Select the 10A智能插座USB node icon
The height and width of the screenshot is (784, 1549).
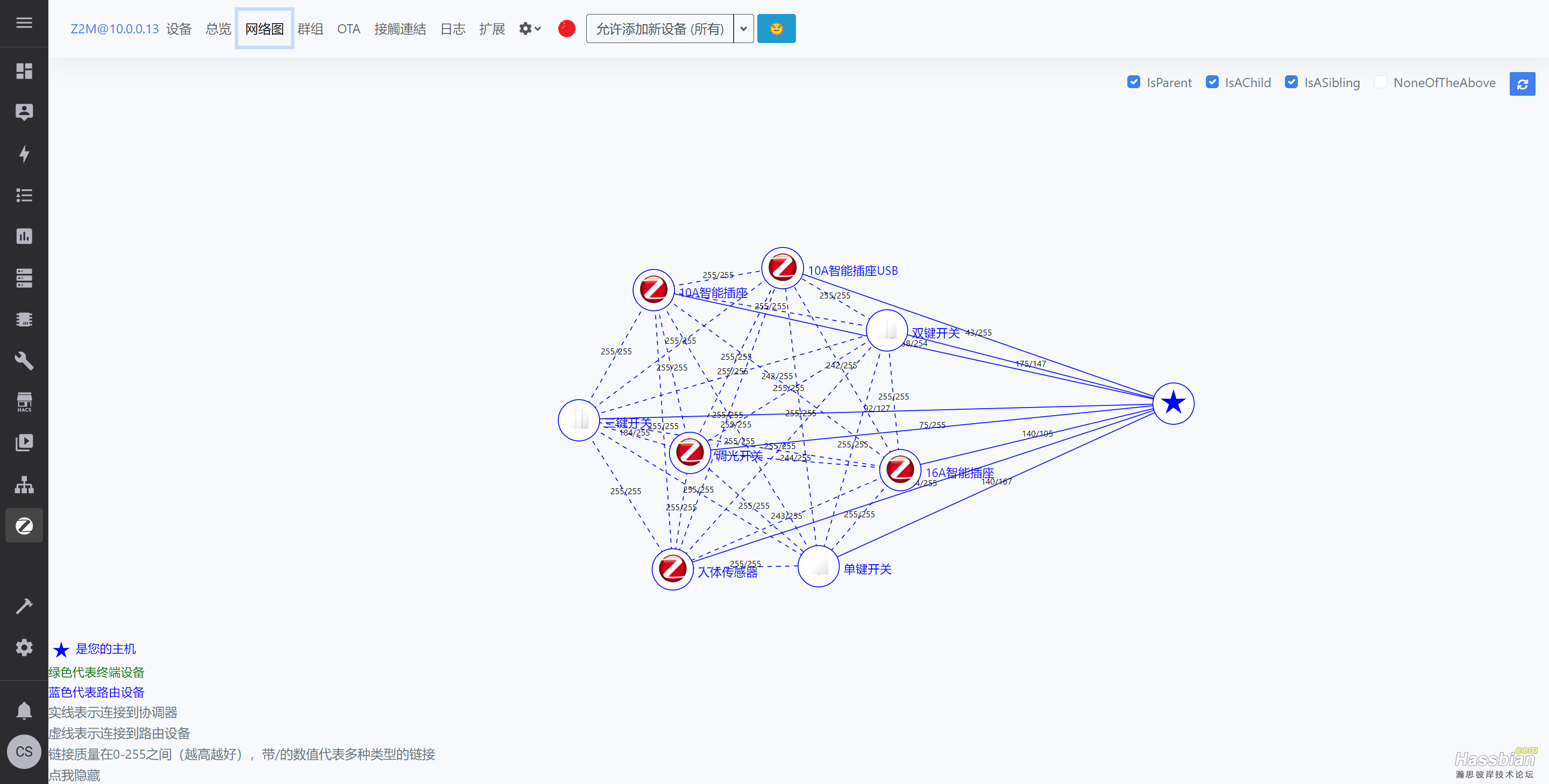click(783, 268)
